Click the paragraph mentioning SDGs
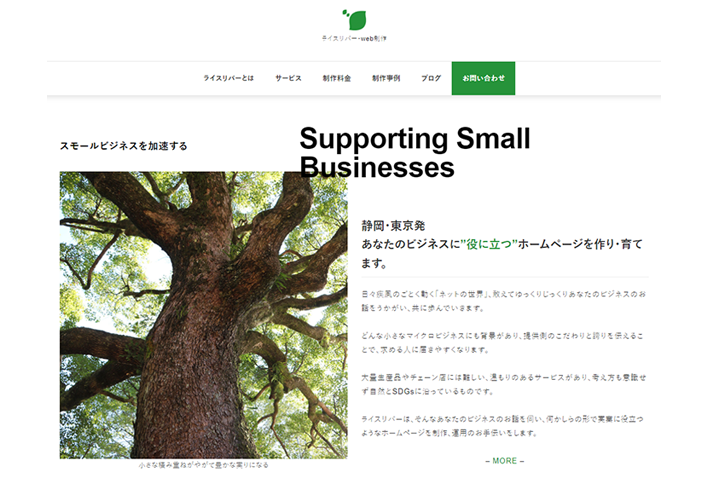 pyautogui.click(x=504, y=384)
